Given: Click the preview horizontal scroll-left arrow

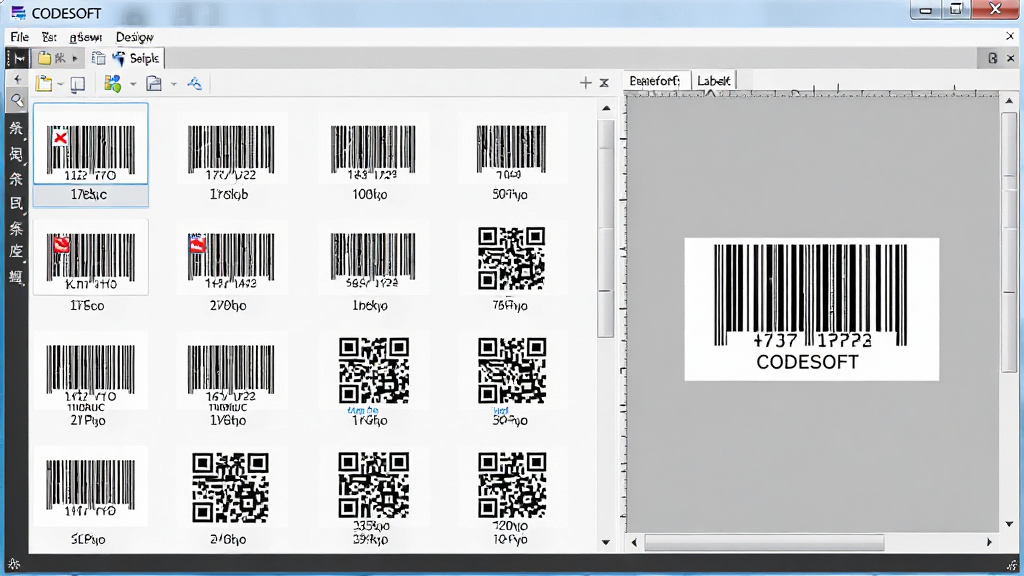Looking at the screenshot, I should tap(634, 542).
